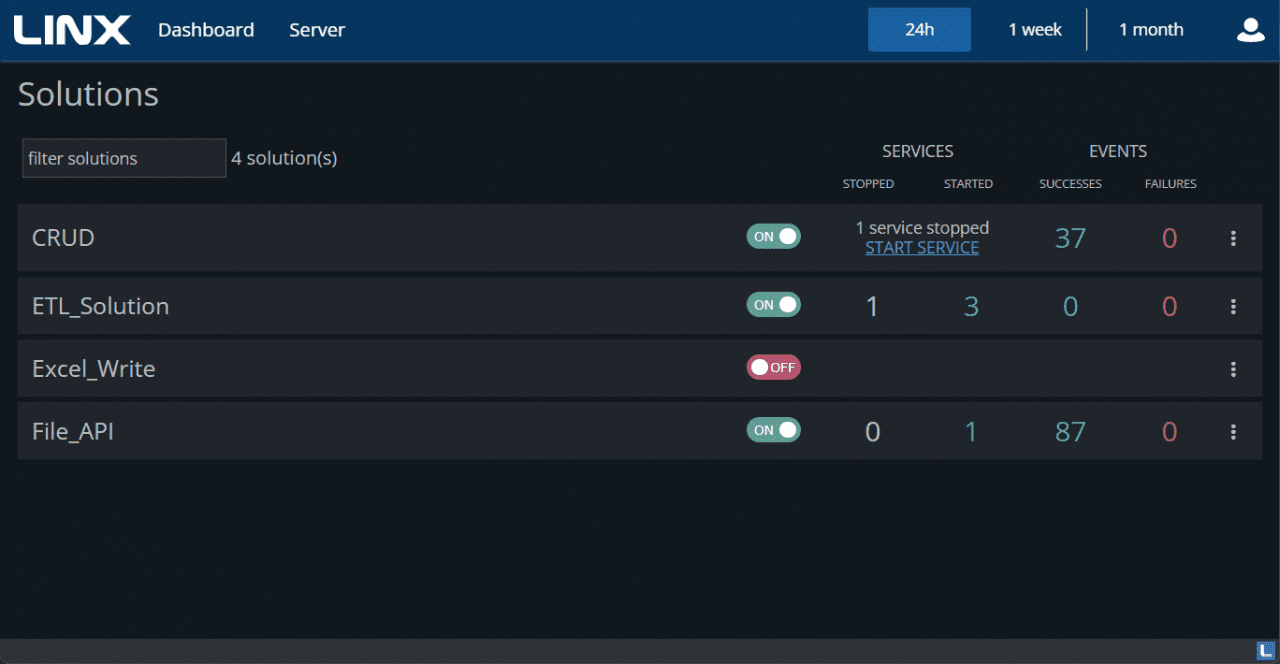The height and width of the screenshot is (664, 1280).
Task: Switch to the 1 week view
Action: tap(1035, 29)
